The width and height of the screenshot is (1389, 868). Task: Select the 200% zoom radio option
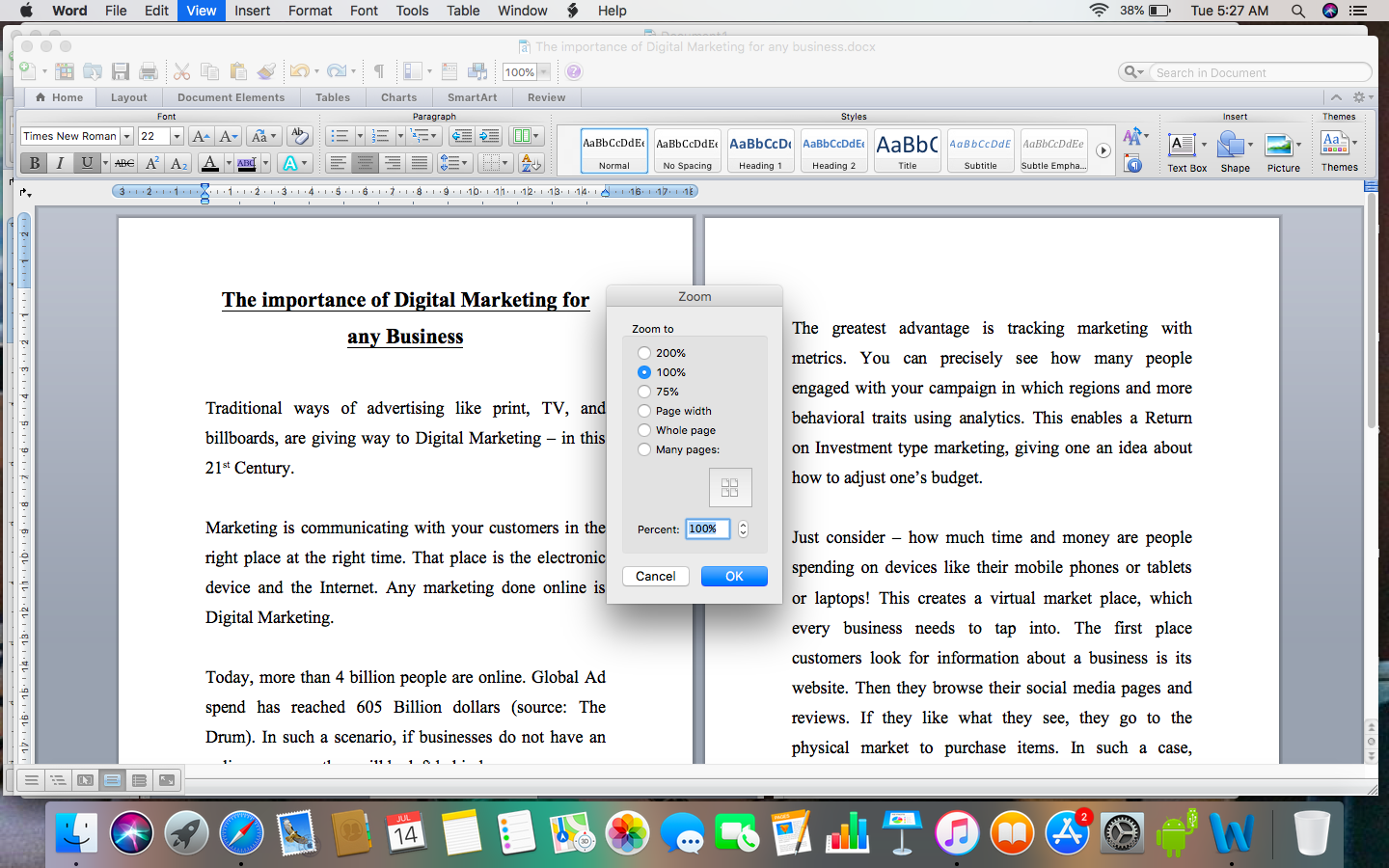644,353
